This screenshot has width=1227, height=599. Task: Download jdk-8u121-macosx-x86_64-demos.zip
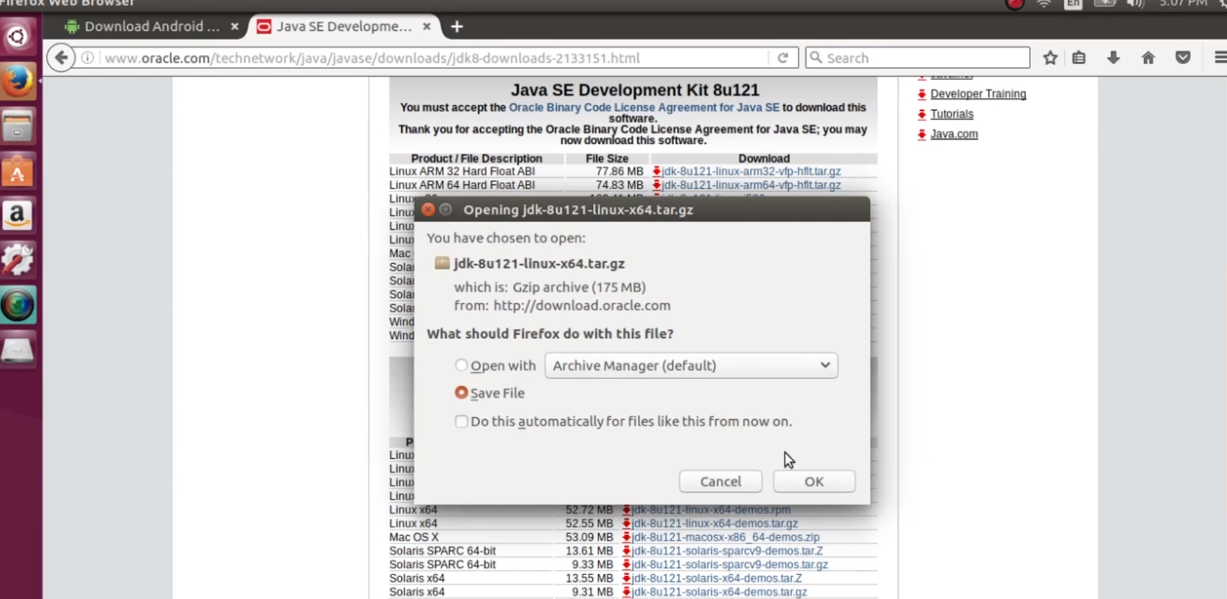pyautogui.click(x=726, y=538)
